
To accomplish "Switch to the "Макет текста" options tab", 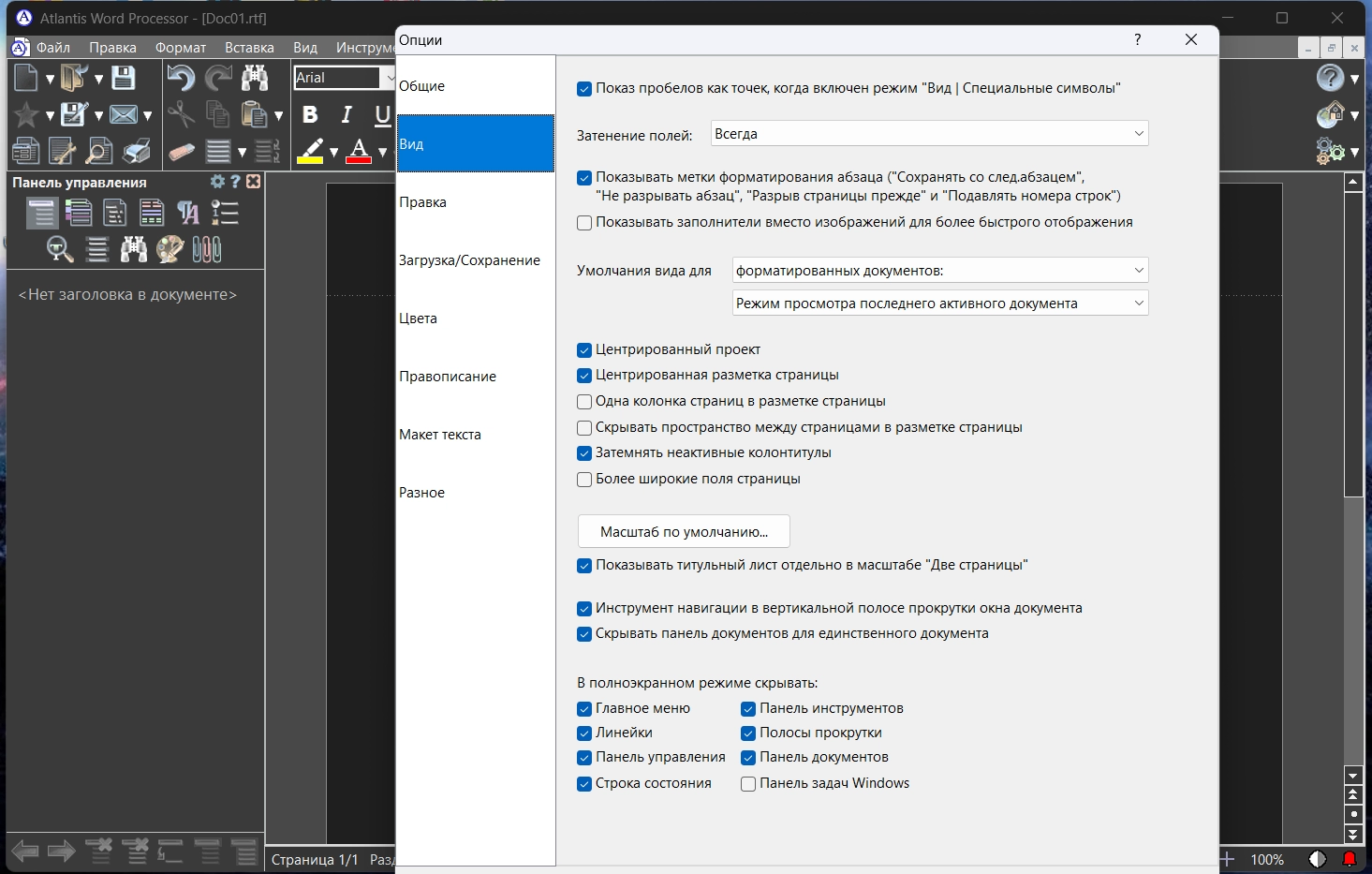I will tap(476, 435).
